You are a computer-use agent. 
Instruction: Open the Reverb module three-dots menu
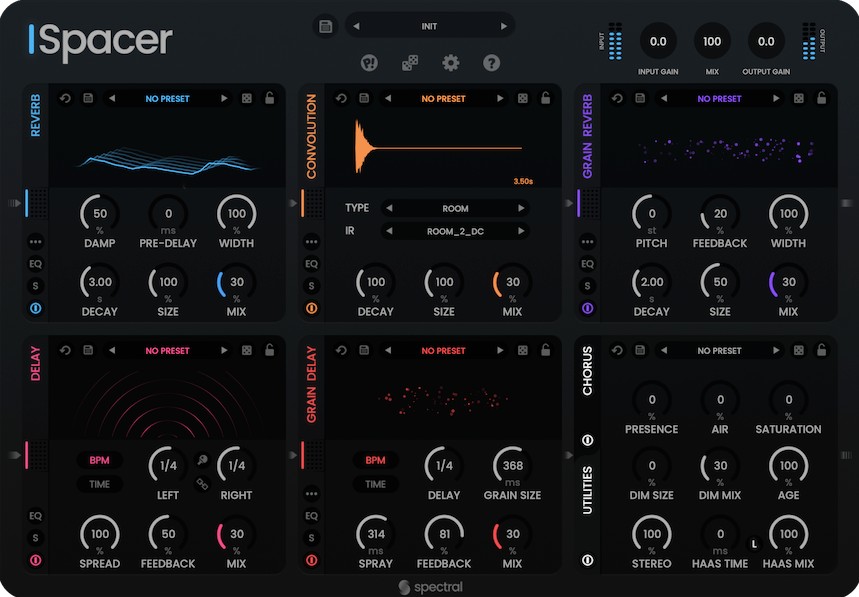point(36,242)
